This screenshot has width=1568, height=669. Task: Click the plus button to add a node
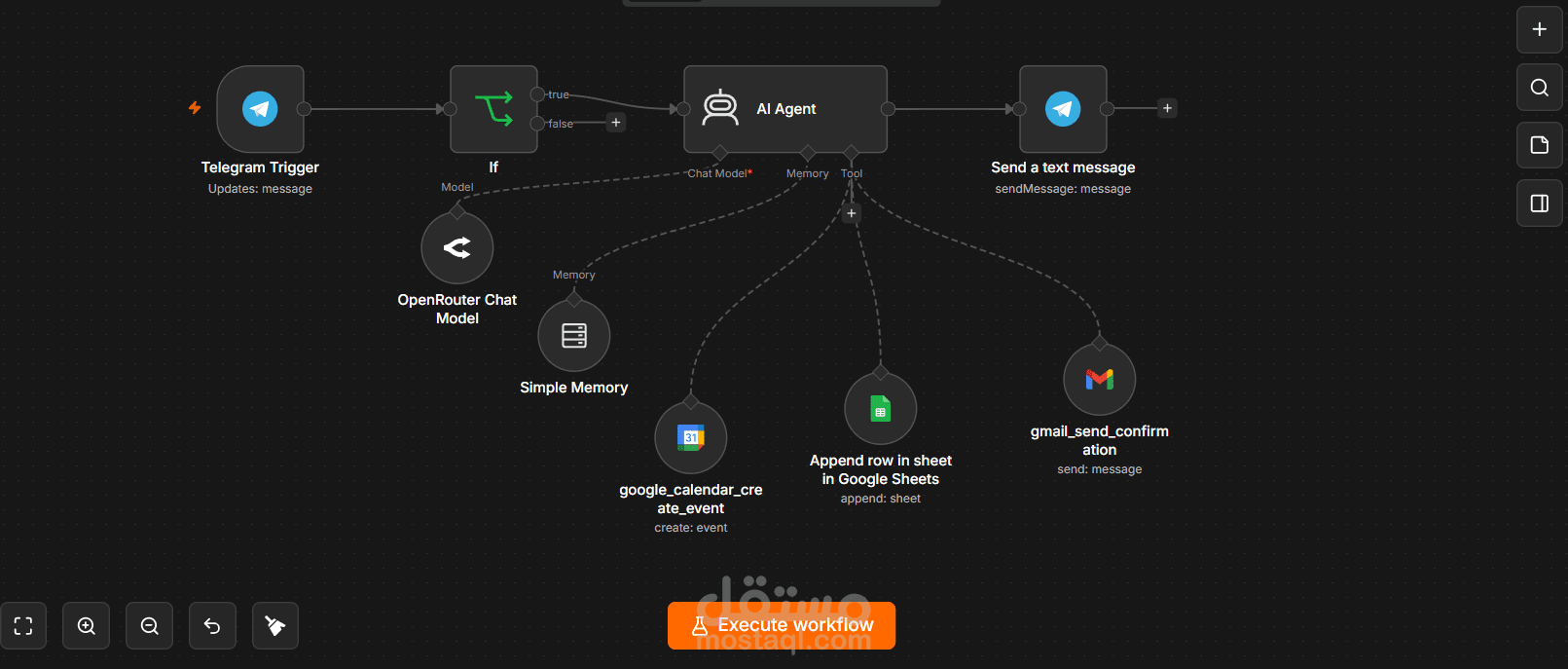pyautogui.click(x=1540, y=29)
